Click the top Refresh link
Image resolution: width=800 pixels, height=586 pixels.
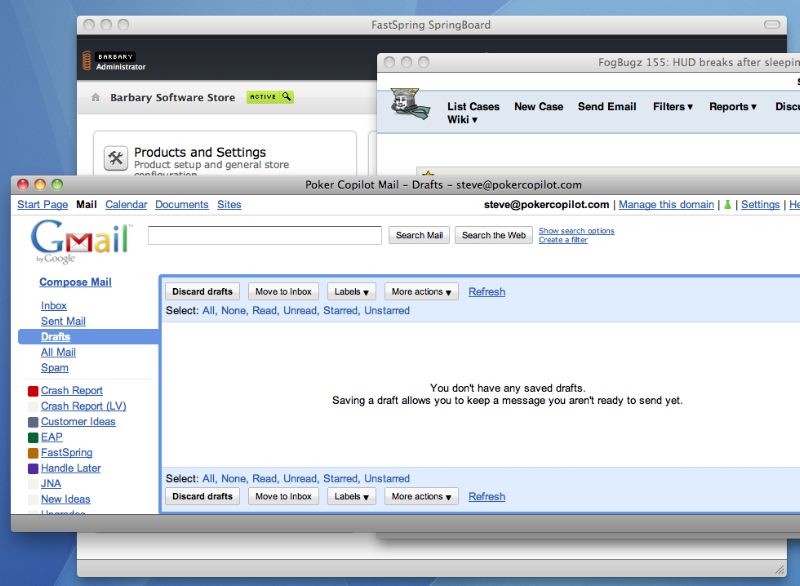click(487, 292)
